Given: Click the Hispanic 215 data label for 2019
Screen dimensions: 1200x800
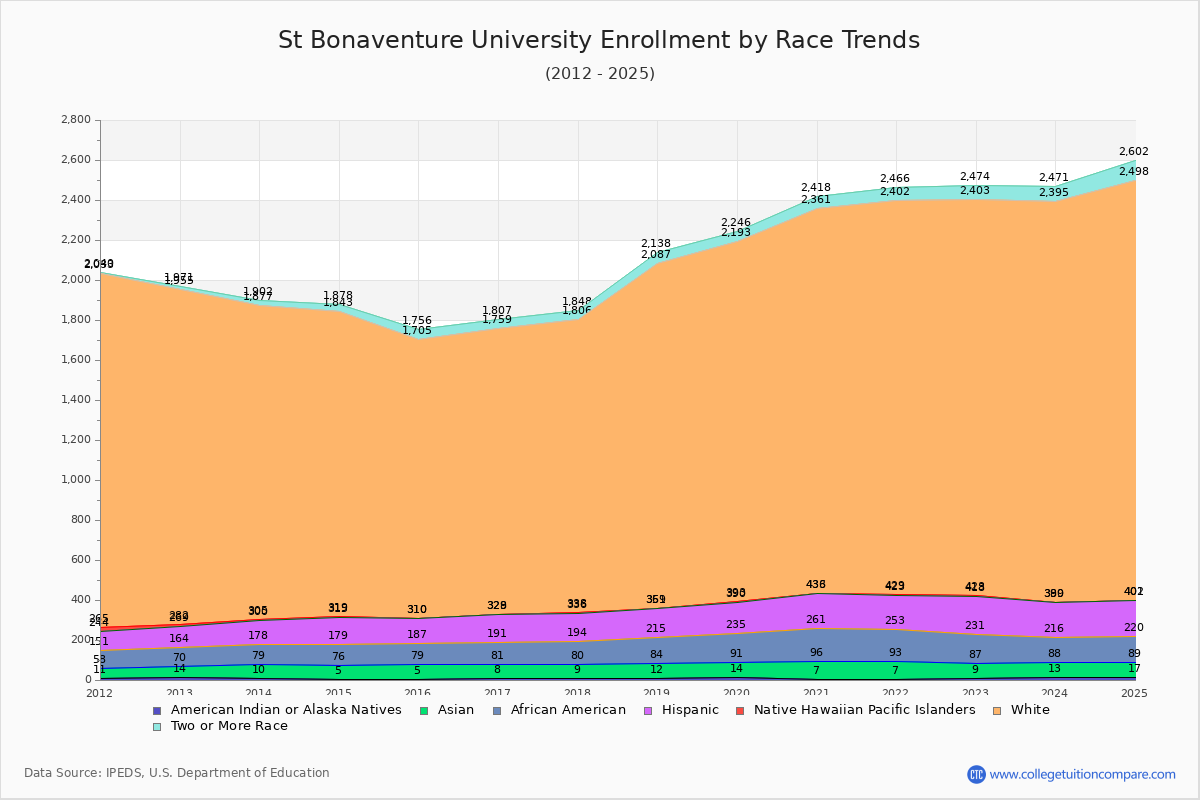Looking at the screenshot, I should (656, 629).
